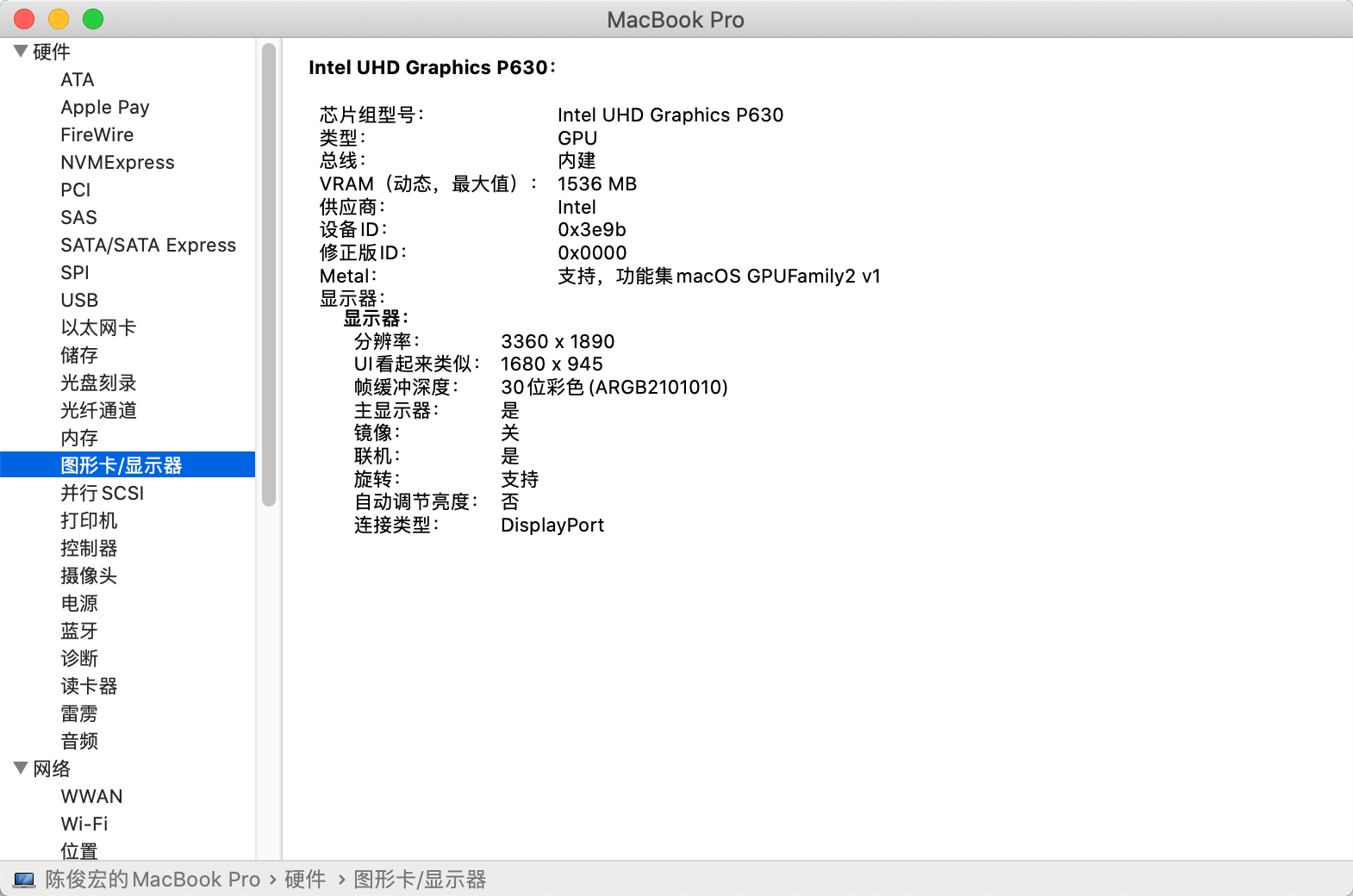Viewport: 1353px width, 896px height.
Task: Click the Metal support value text
Action: [720, 277]
